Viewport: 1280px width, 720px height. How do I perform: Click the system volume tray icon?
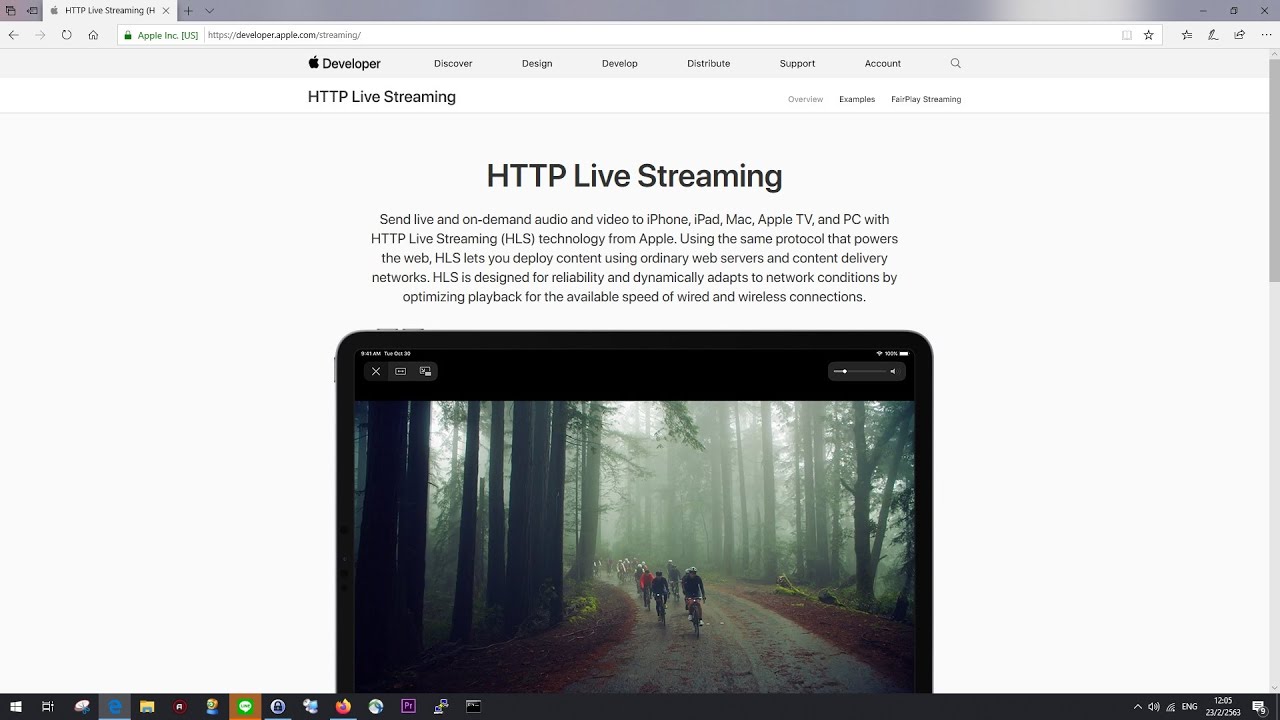coord(1153,707)
